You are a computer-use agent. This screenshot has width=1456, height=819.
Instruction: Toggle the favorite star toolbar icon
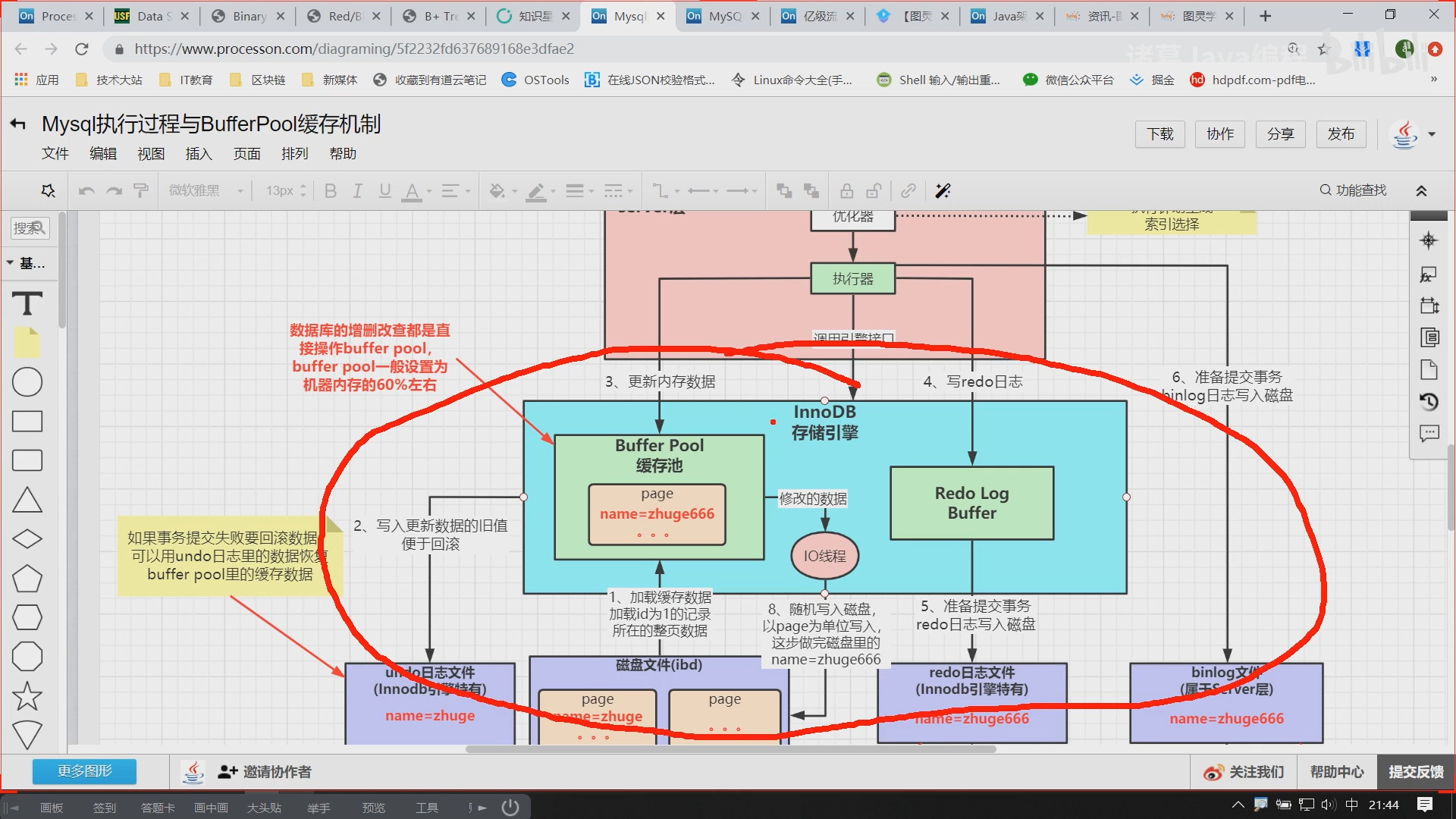(49, 191)
